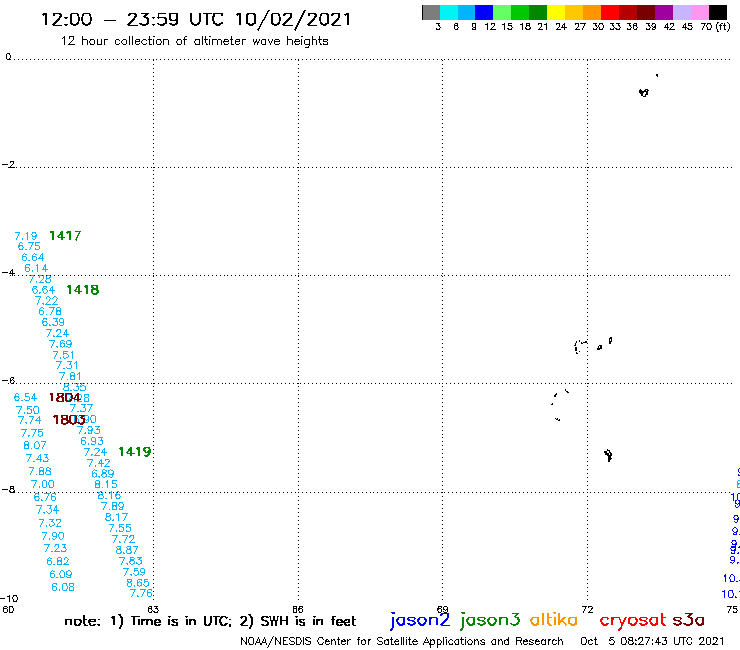
Task: Click the altika satellite legend label
Action: point(554,620)
